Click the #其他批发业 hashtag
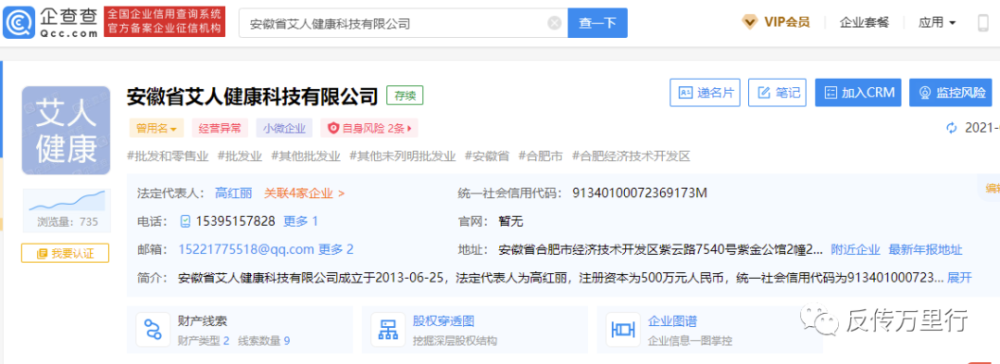Viewport: 1000px width, 364px height. [305, 156]
